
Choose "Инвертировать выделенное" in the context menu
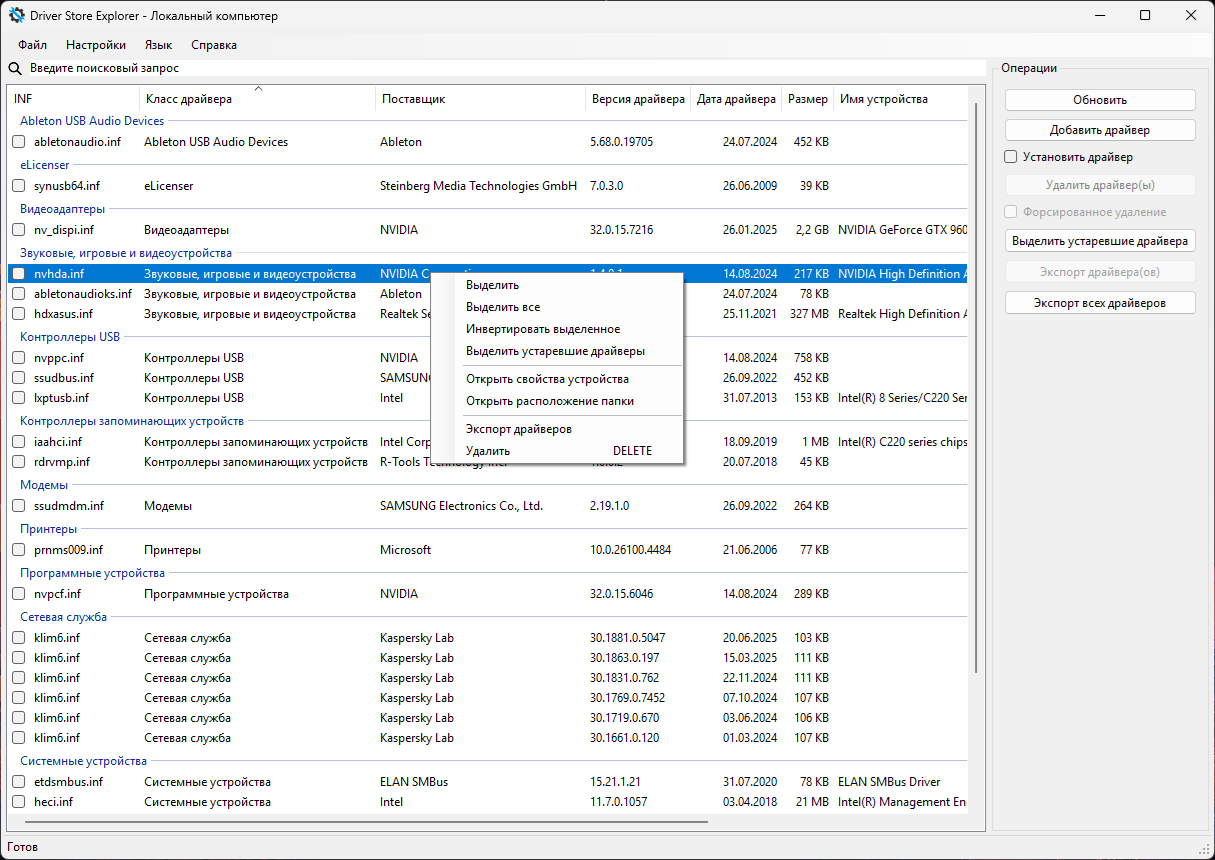556,329
